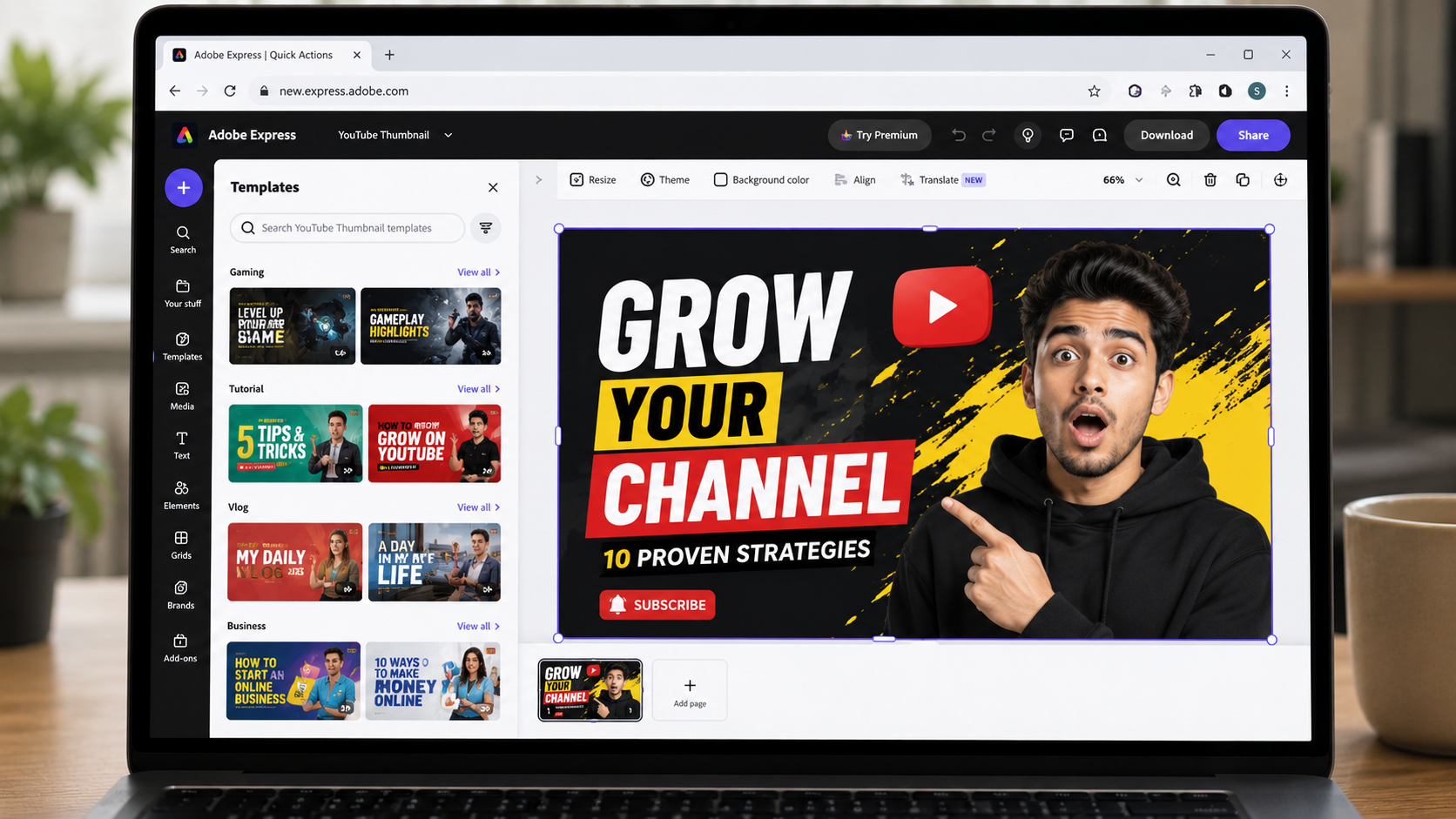Click the Try Premium button
The height and width of the screenshot is (819, 1456).
880,135
